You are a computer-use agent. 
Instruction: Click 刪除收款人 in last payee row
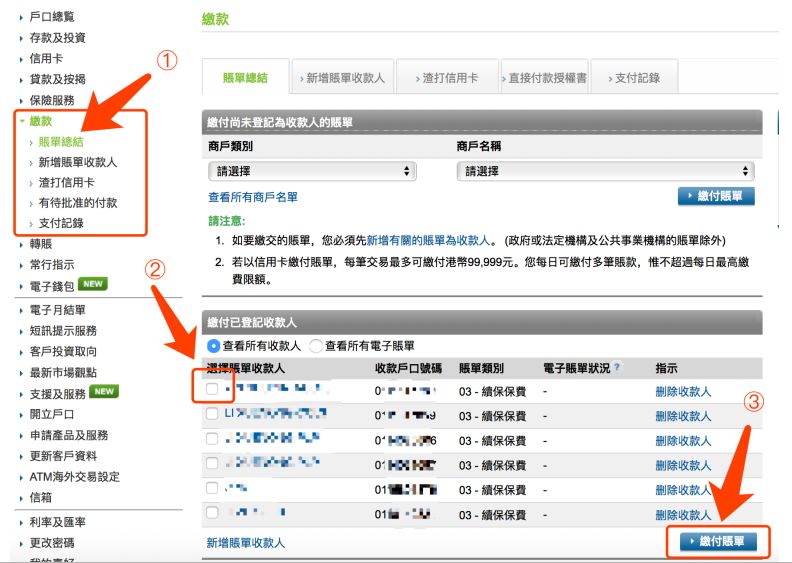683,515
